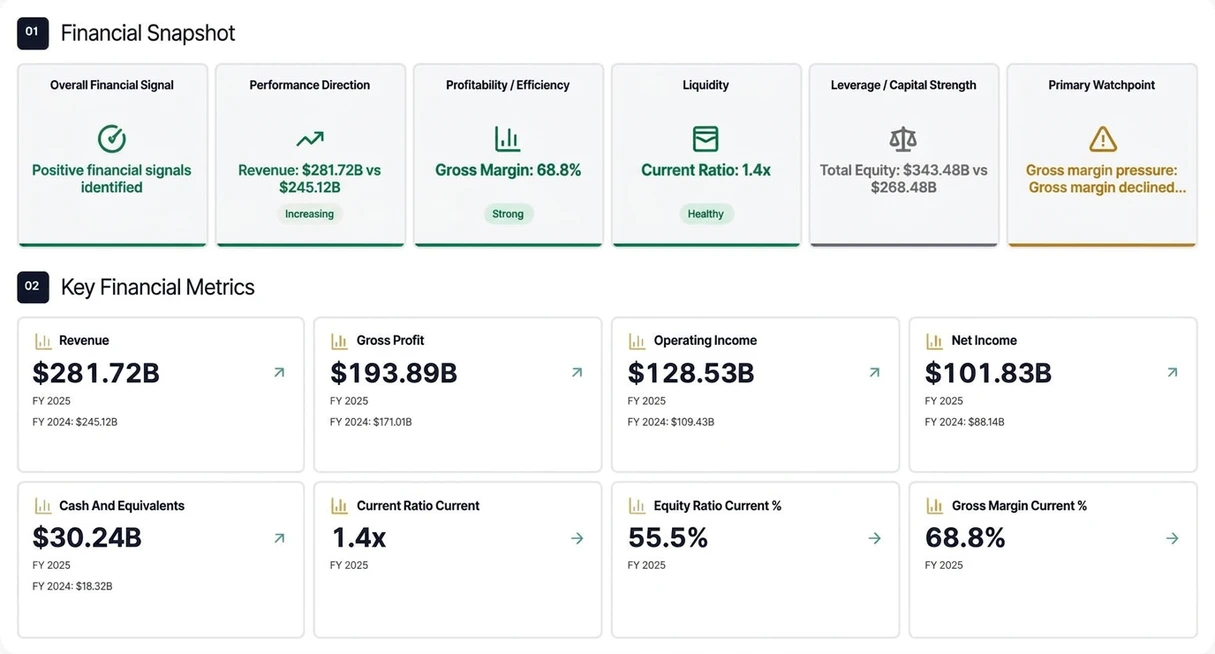The image size is (1215, 654).
Task: Click the bar chart icon beside Equity Ratio Current %
Action: pos(637,506)
